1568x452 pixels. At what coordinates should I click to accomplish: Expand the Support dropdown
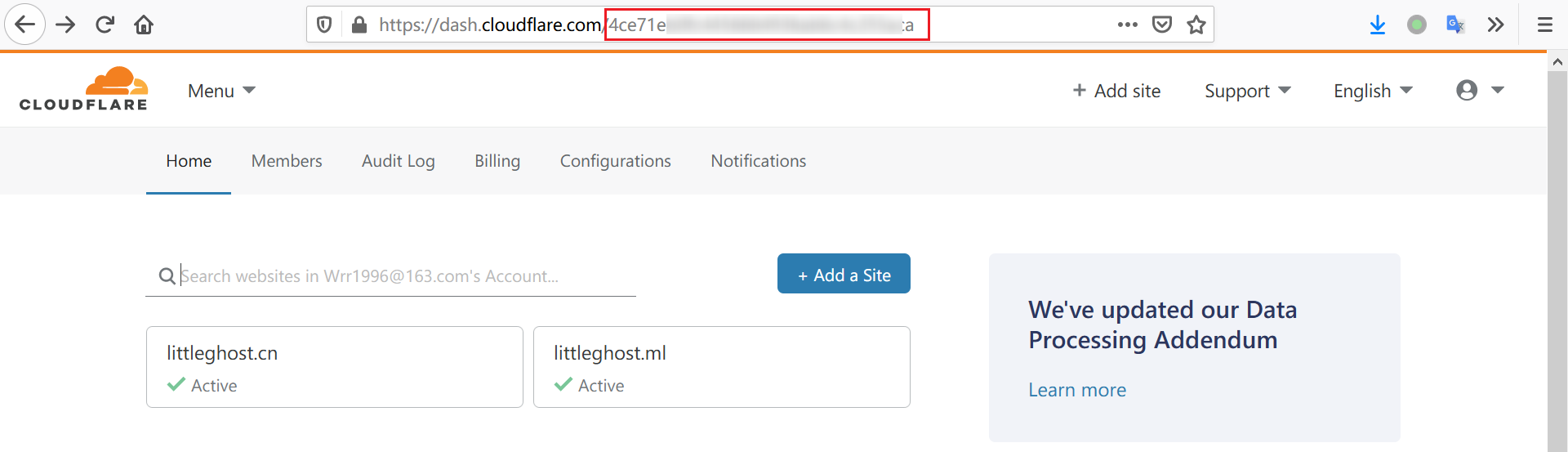(x=1247, y=91)
